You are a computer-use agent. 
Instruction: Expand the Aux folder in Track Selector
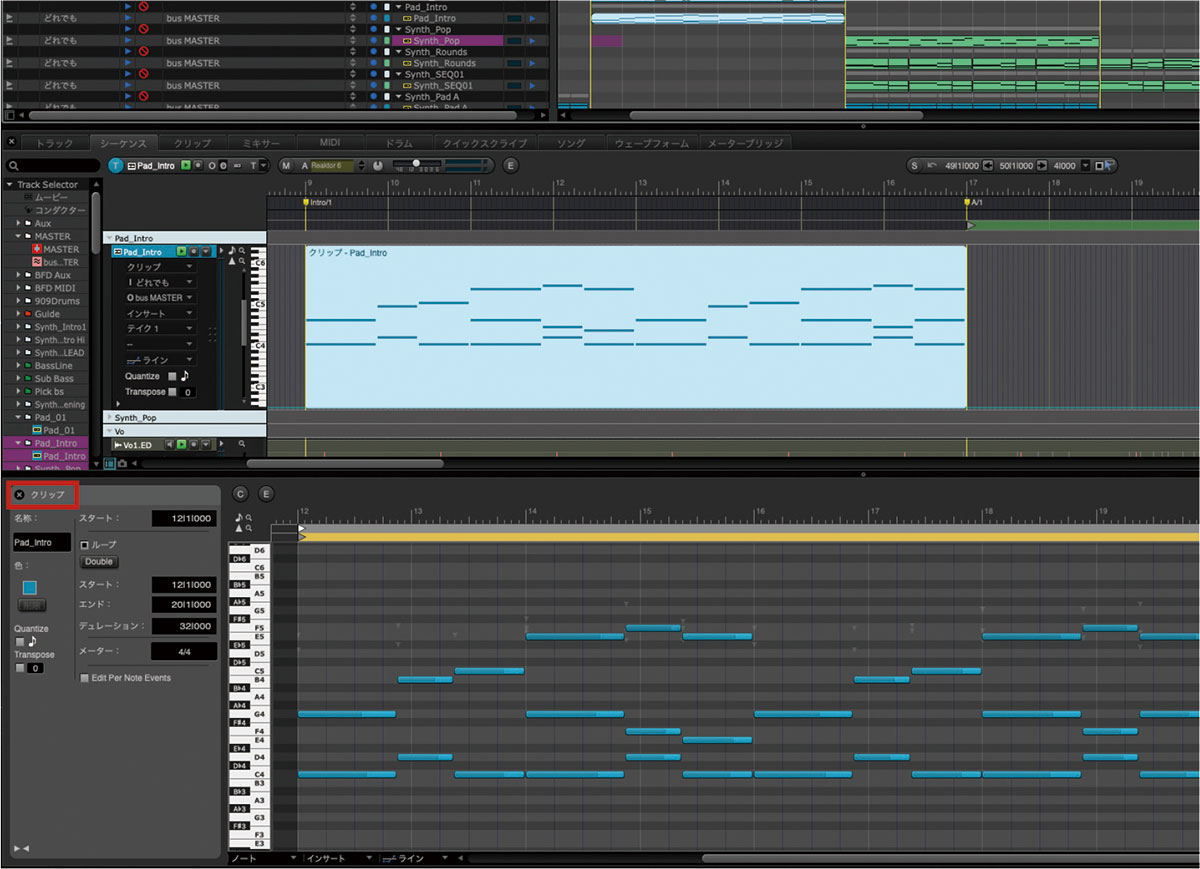pos(19,224)
